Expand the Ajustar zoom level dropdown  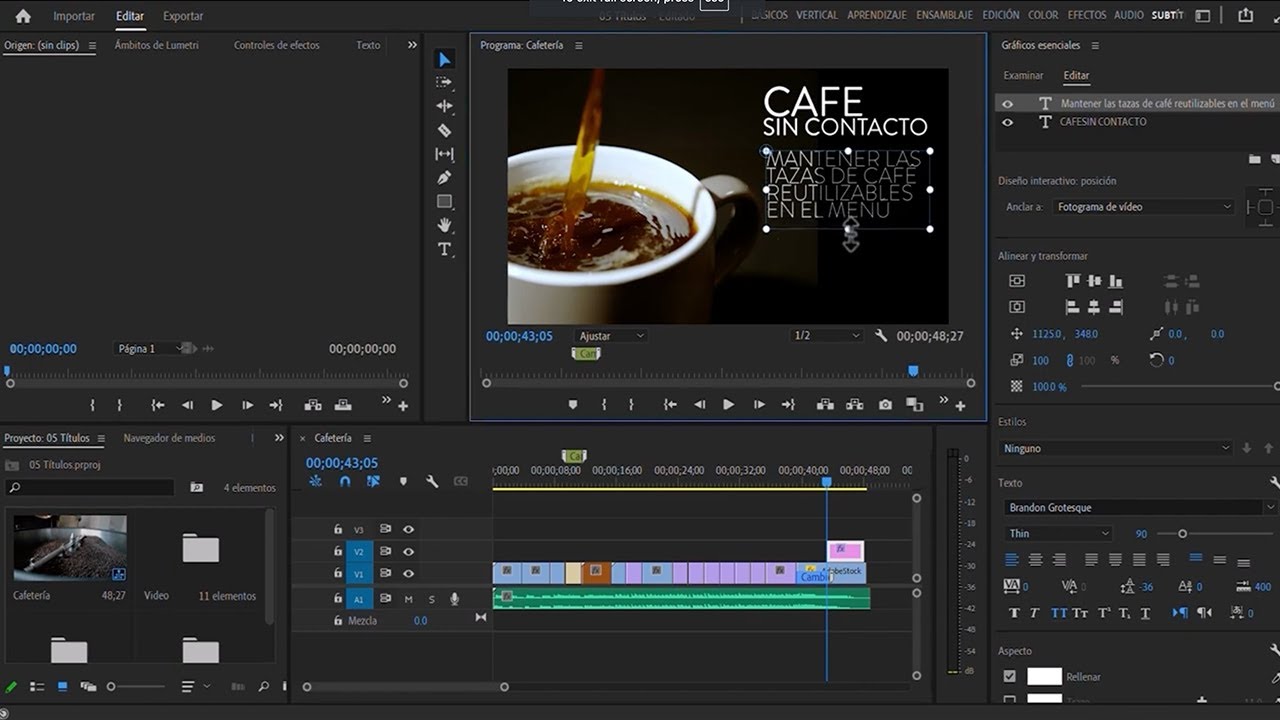[x=610, y=336]
